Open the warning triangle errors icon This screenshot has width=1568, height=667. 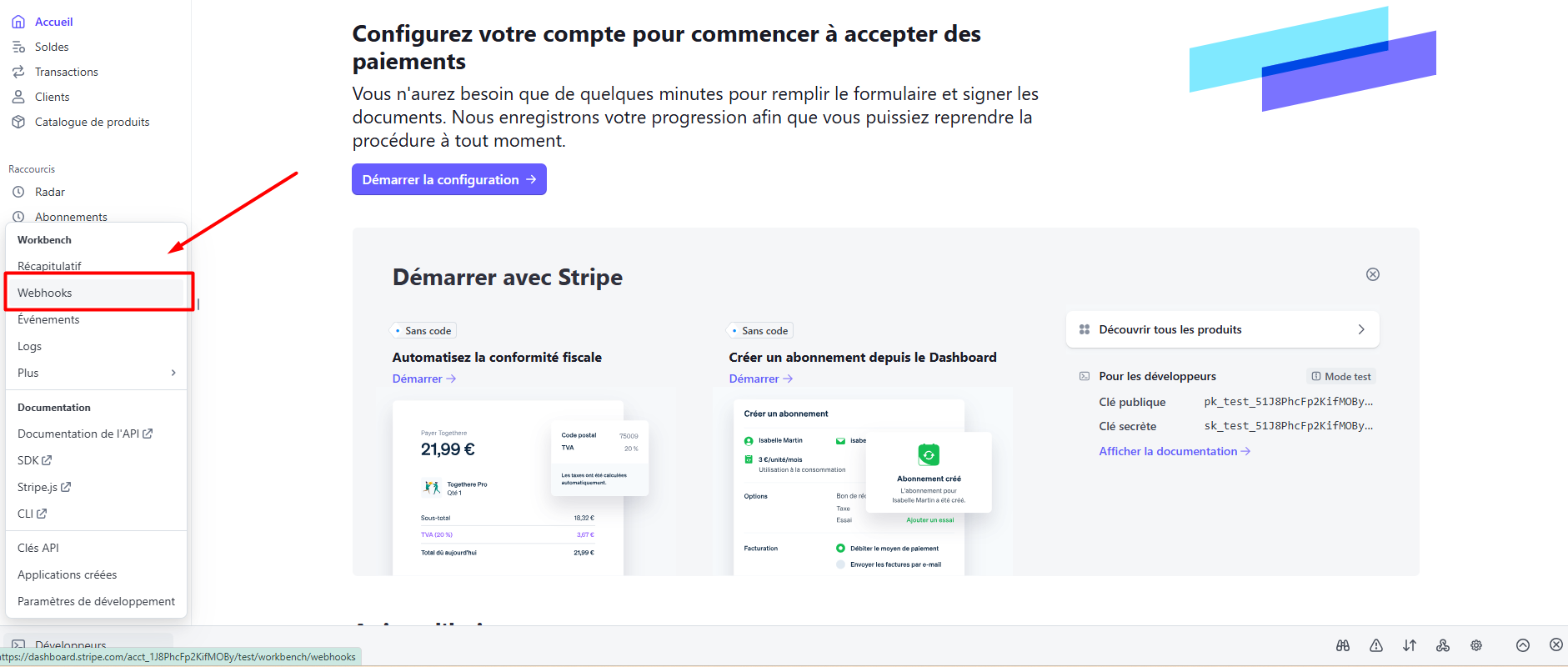pos(1376,645)
